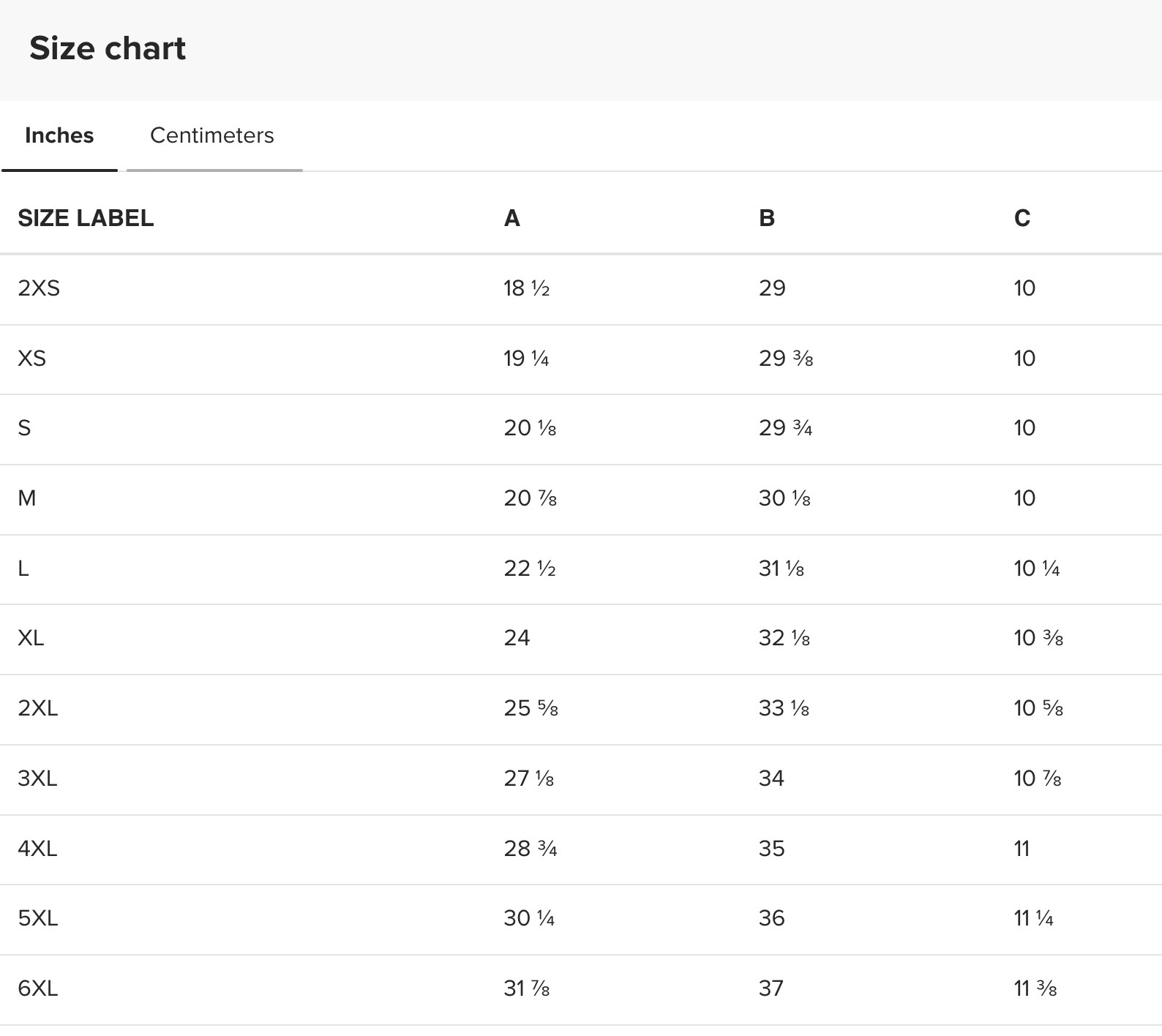Click the 37 value in 6XL row
The width and height of the screenshot is (1162, 1036).
click(x=771, y=988)
